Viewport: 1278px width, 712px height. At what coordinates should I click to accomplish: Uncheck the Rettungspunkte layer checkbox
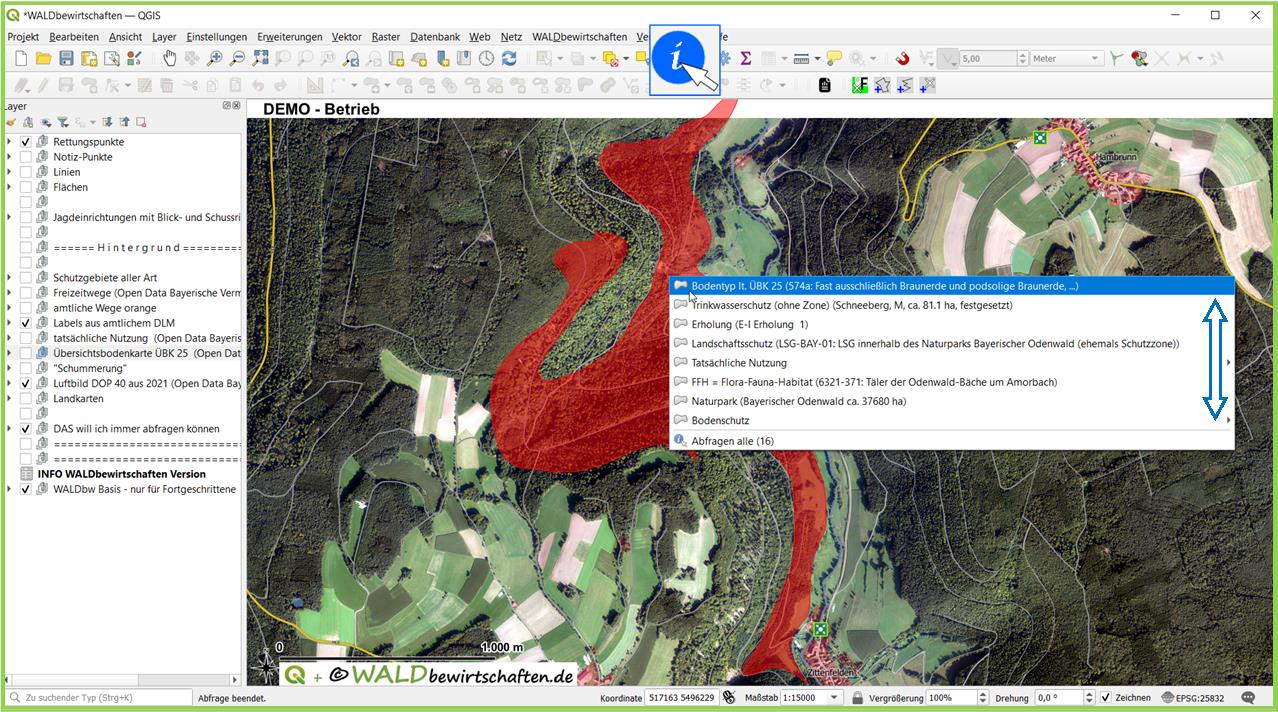(26, 142)
